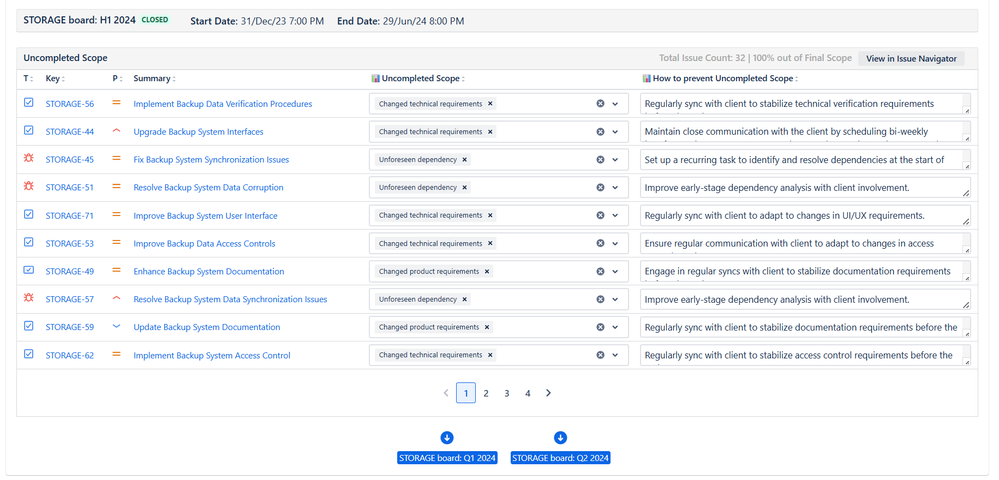Click the bug type icon for STORAGE-51

point(28,187)
